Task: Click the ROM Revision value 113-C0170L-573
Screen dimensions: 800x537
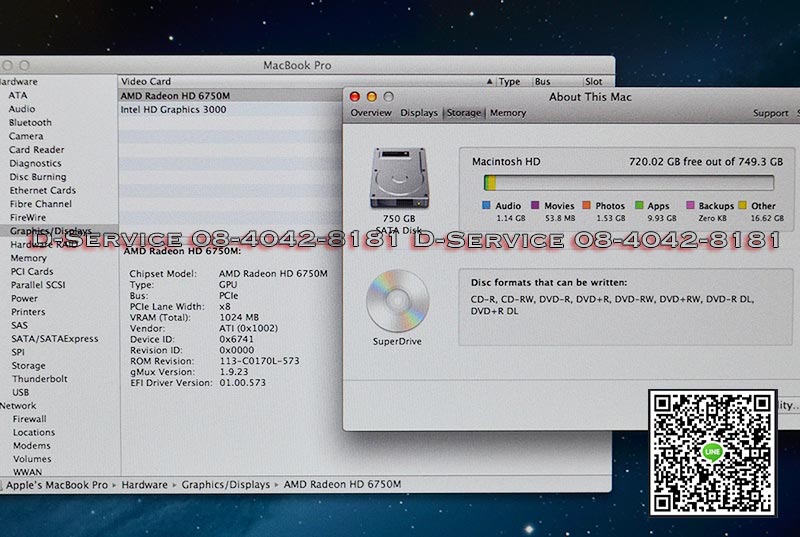Action: coord(259,361)
